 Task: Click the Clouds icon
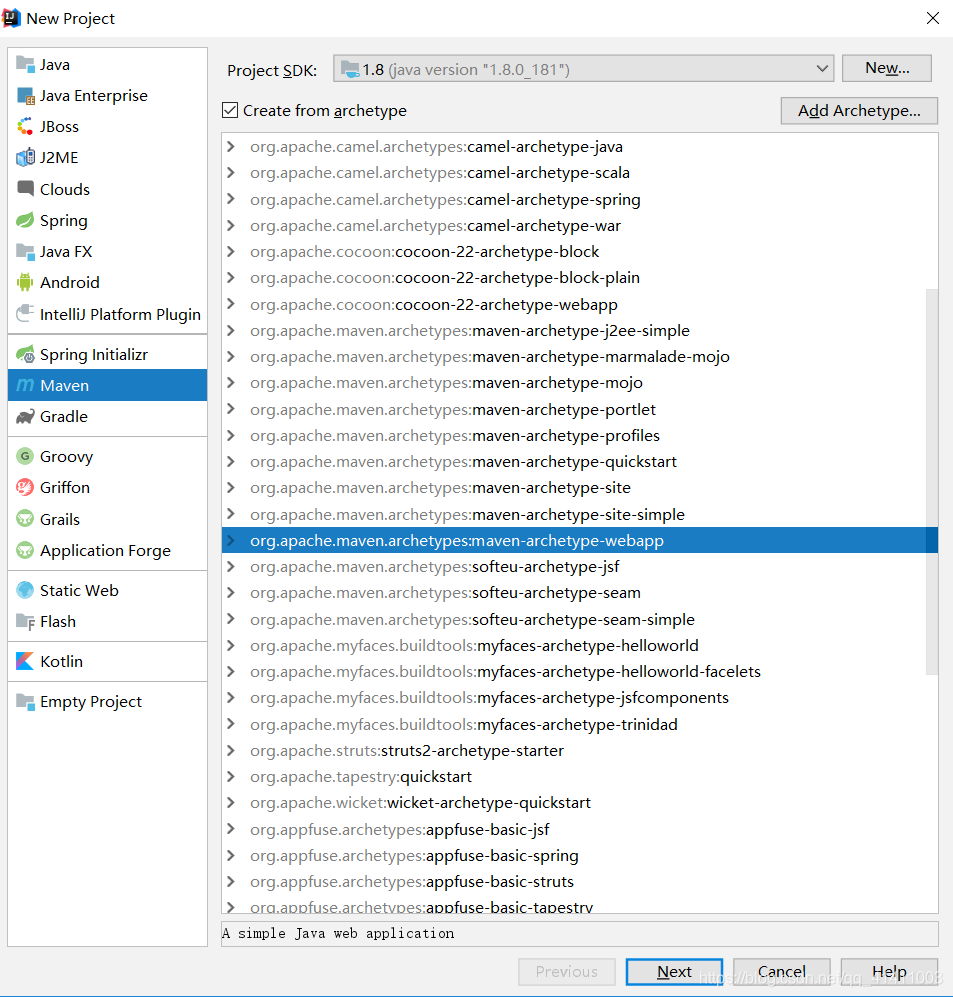pyautogui.click(x=25, y=189)
